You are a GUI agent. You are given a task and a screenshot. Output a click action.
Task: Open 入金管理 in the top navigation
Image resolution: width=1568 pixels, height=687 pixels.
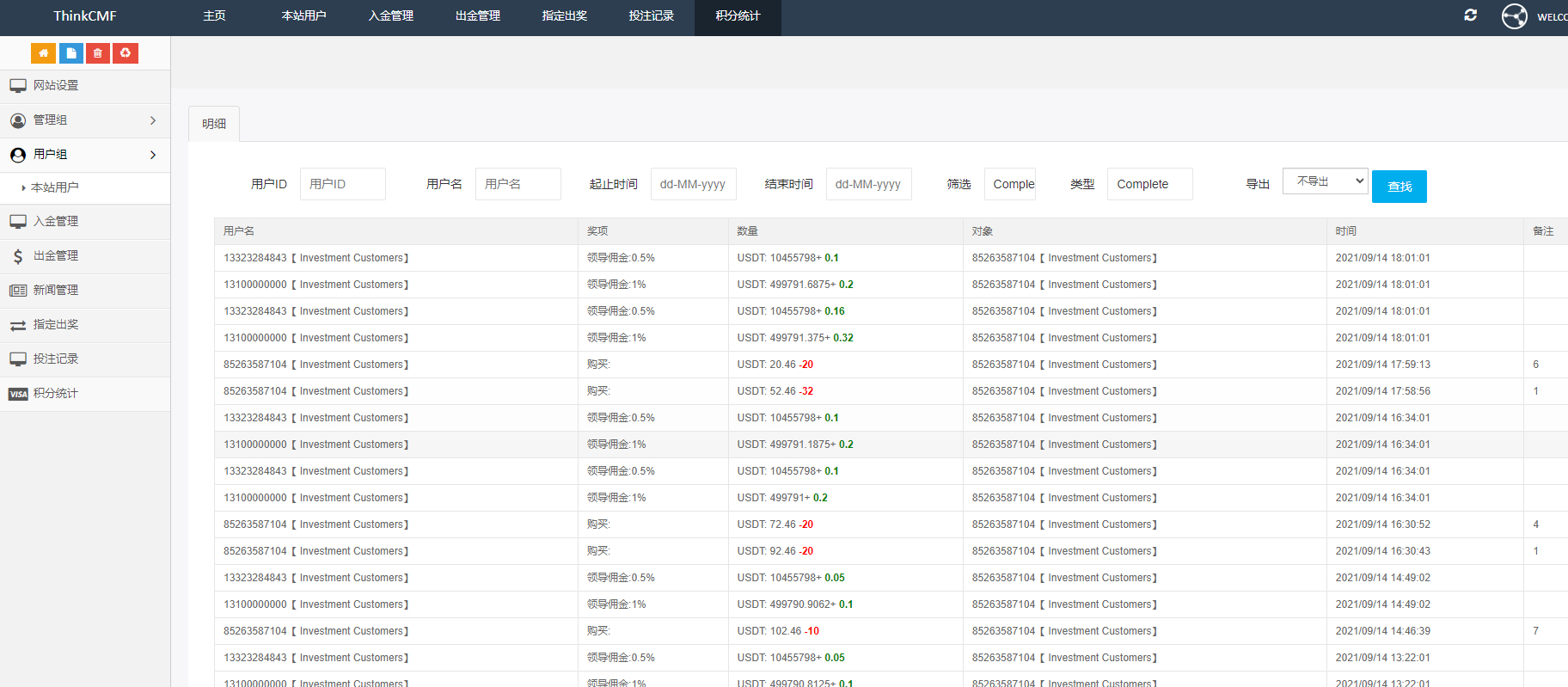[x=391, y=16]
